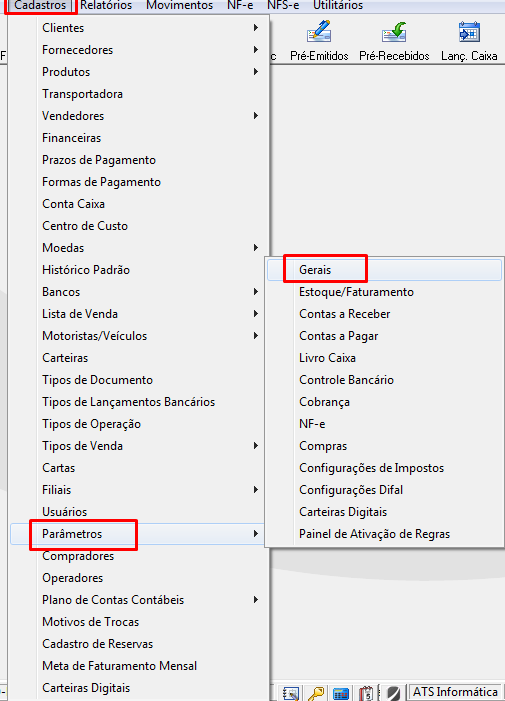Open the Pré-Recebidos toolbar icon
This screenshot has width=505, height=701.
394,40
